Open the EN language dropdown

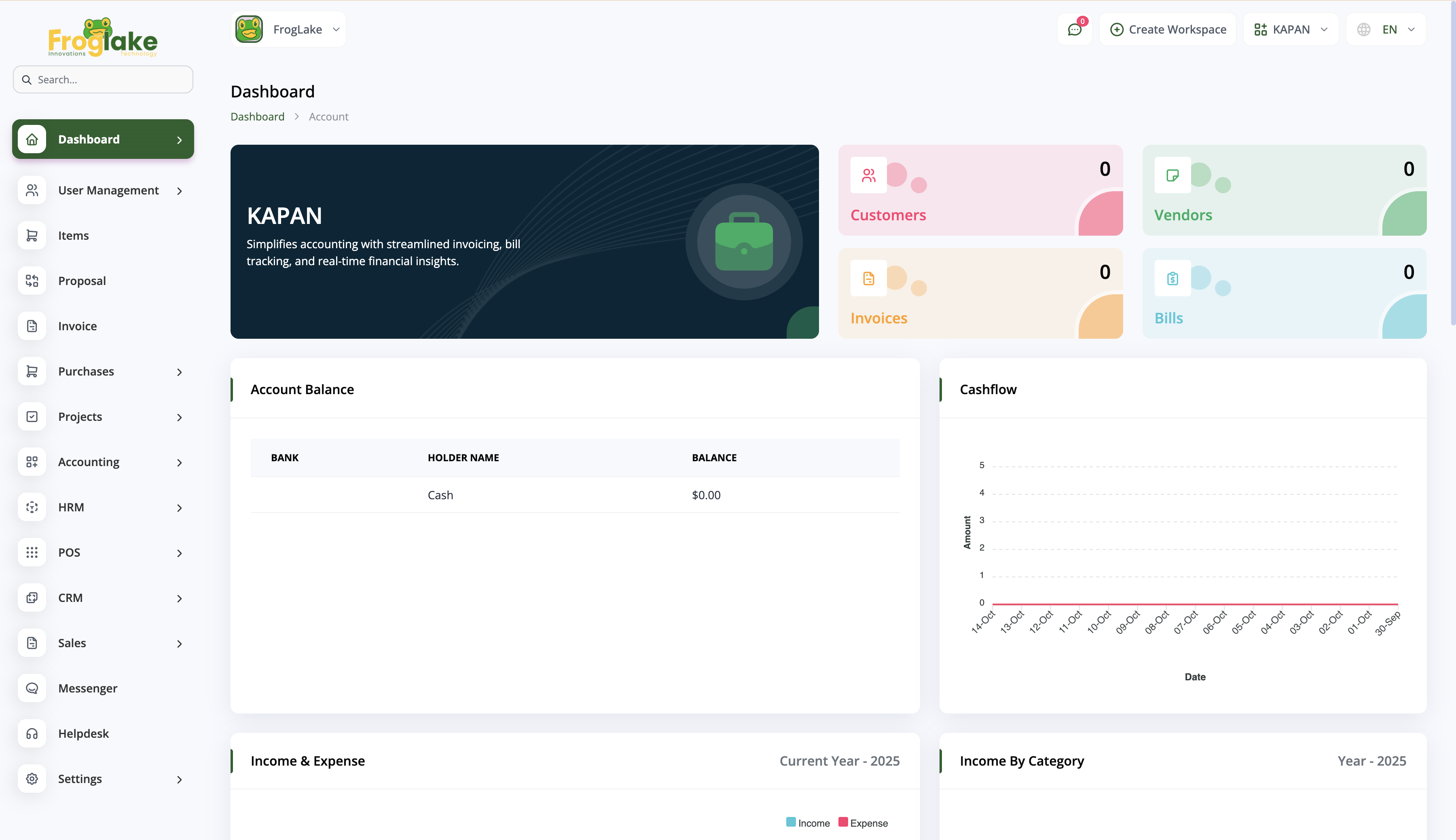pos(1386,30)
